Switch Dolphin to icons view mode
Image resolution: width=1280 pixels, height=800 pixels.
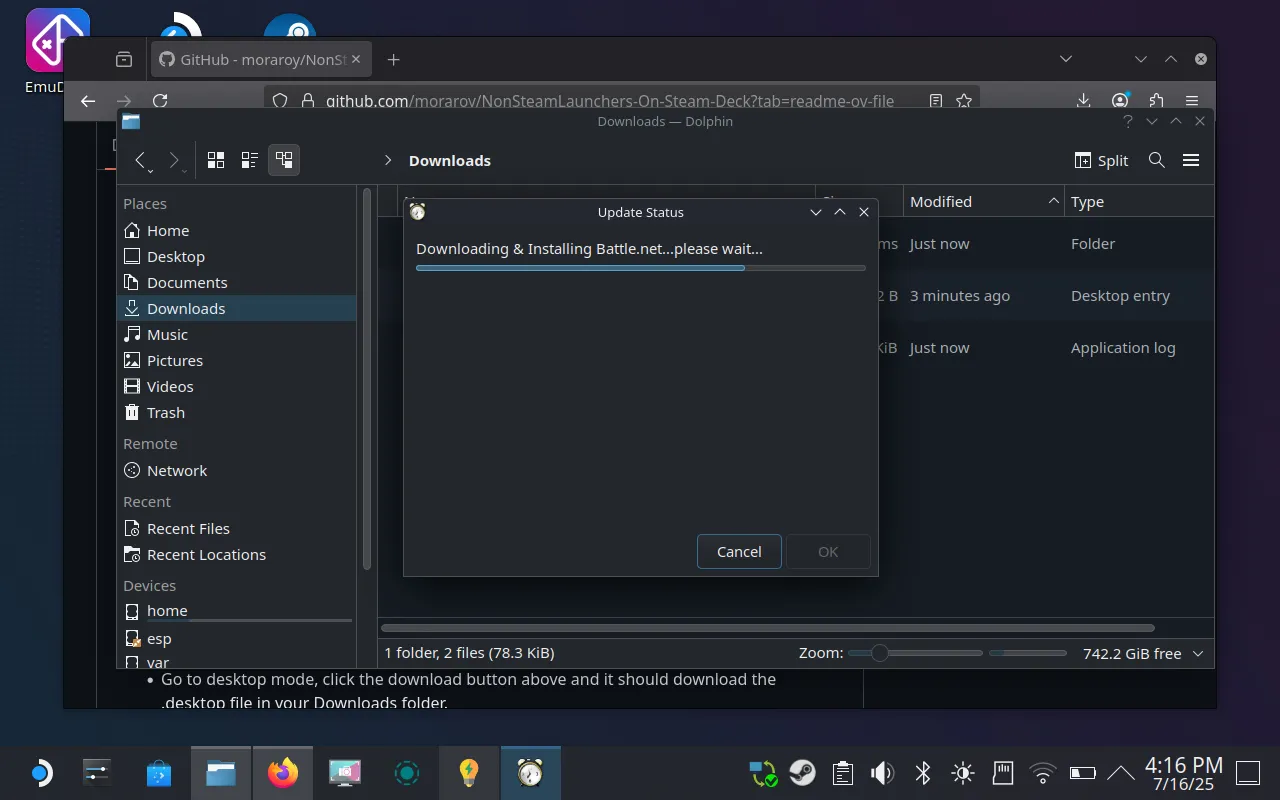pyautogui.click(x=215, y=159)
